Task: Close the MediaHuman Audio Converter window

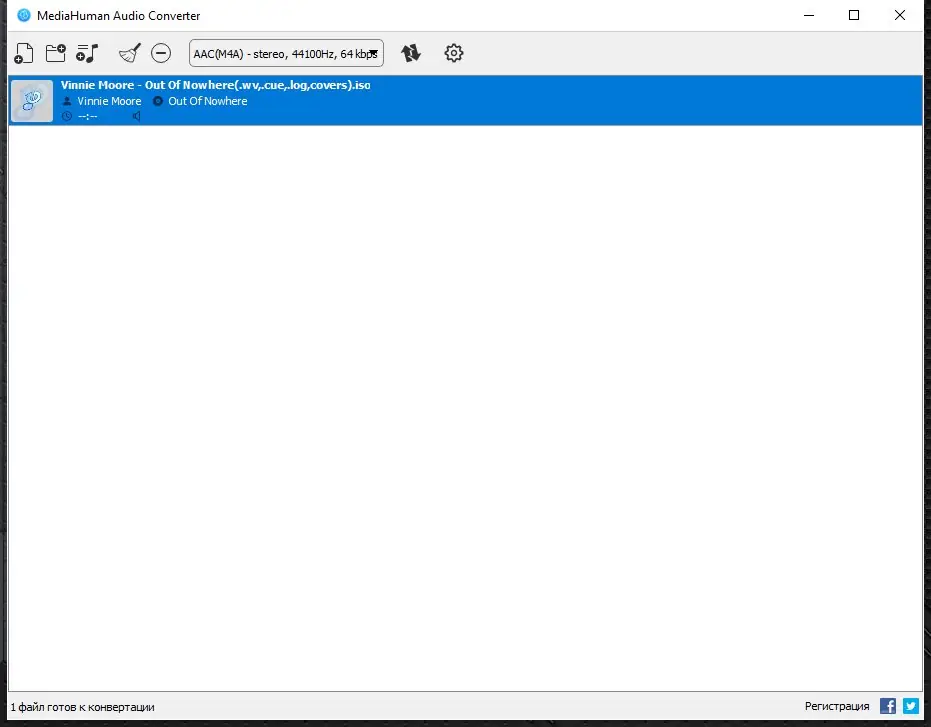Action: [900, 15]
